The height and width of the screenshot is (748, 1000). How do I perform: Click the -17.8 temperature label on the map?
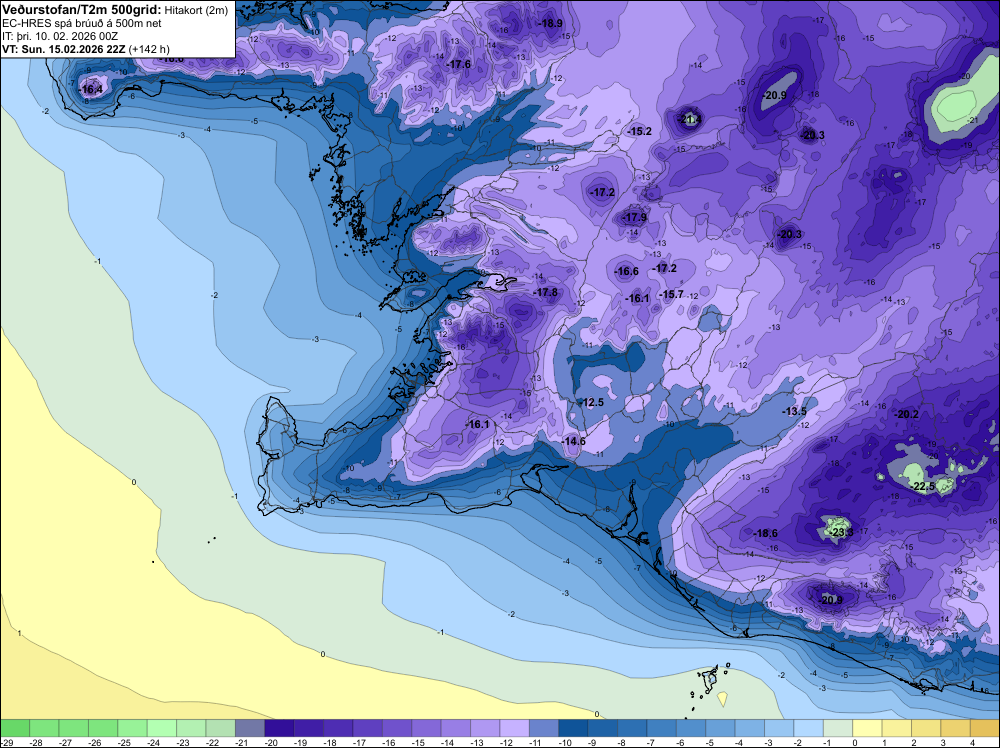pos(545,292)
